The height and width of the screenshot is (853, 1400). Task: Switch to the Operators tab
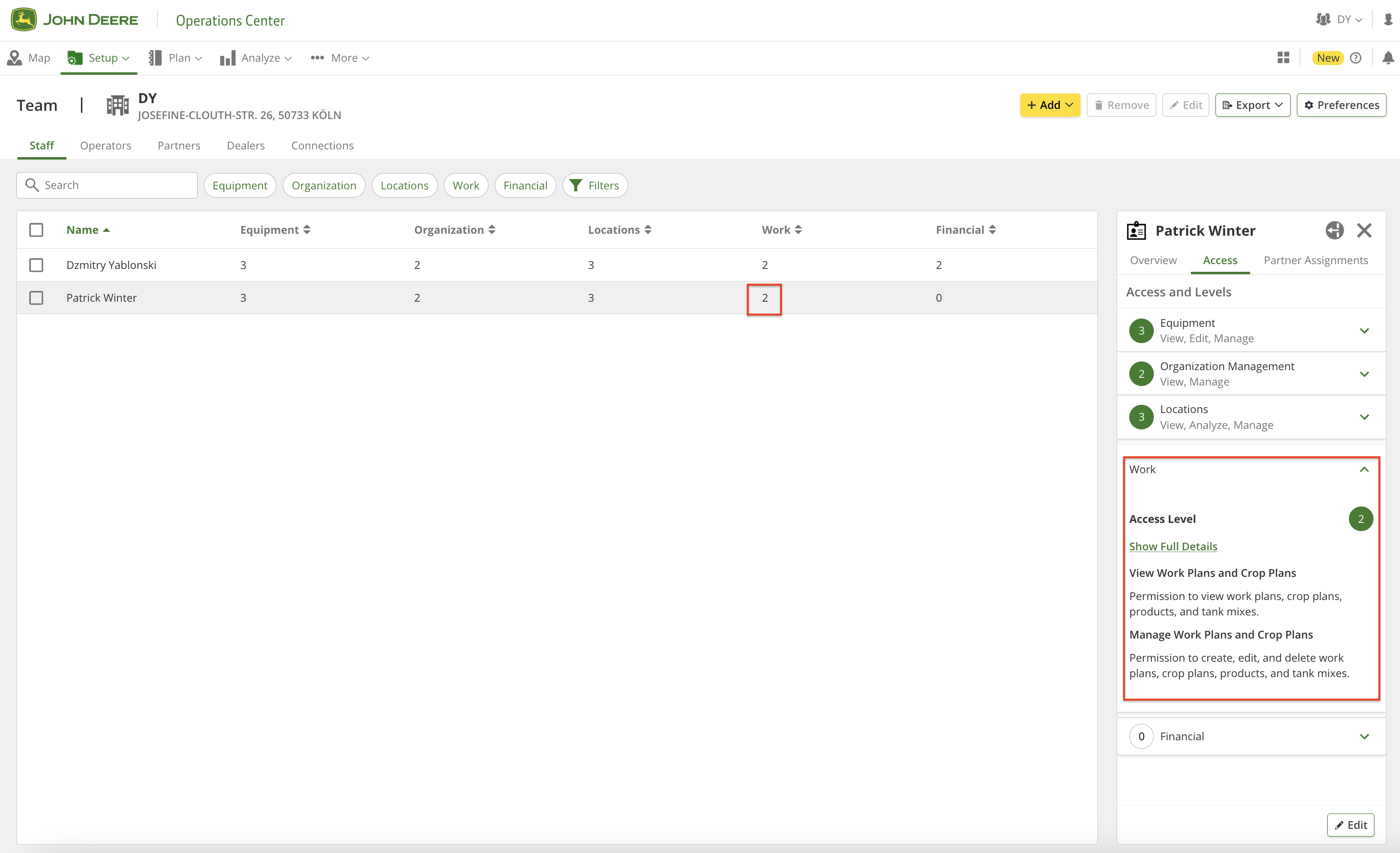[x=106, y=146]
